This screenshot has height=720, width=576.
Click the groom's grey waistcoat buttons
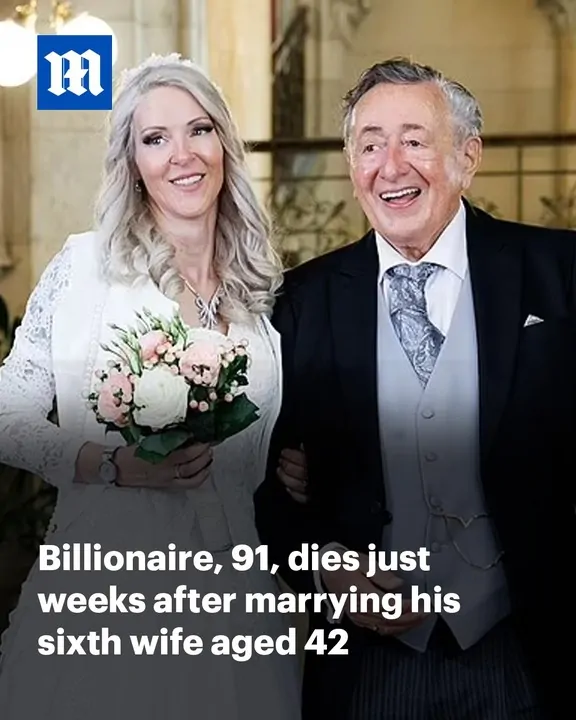tap(429, 459)
